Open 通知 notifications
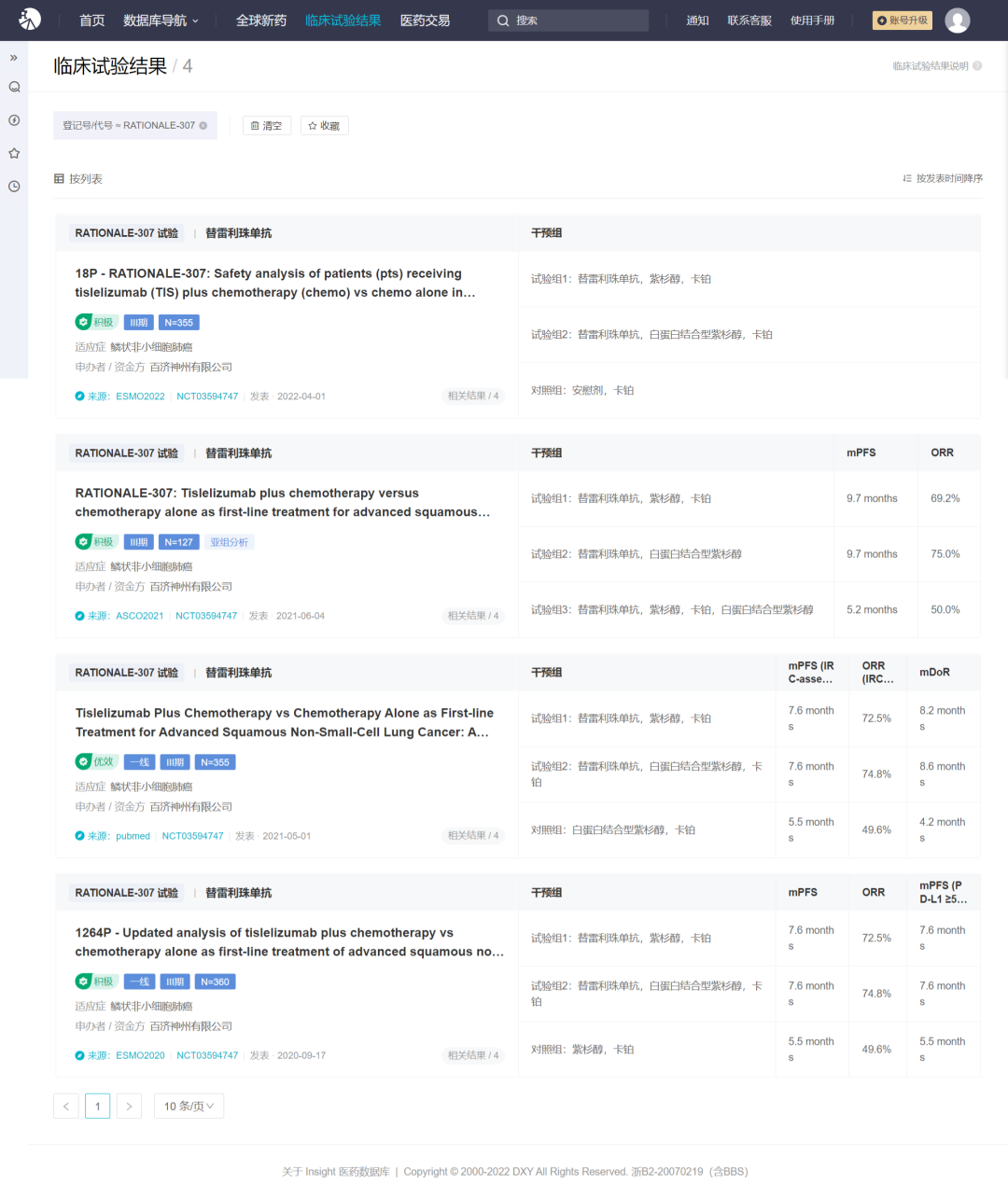Viewport: 1008px width, 1198px height. click(697, 21)
